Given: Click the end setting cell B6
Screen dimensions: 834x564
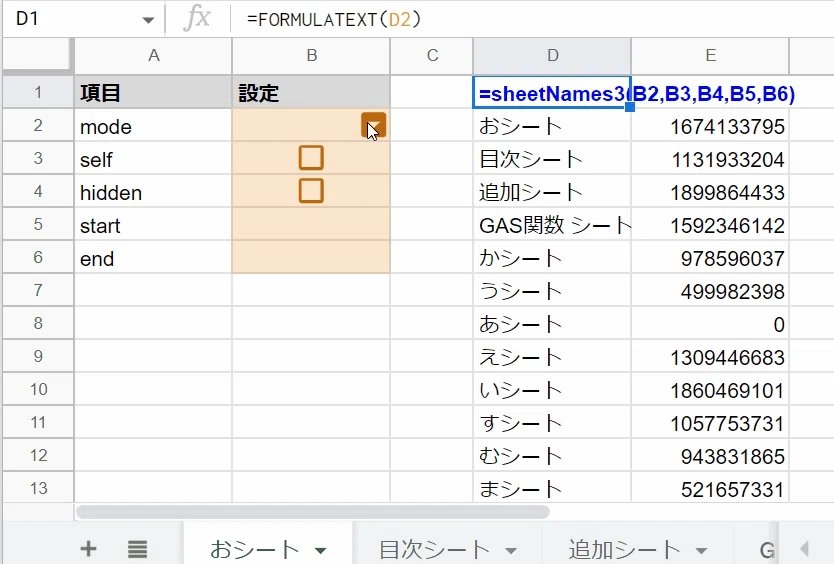Looking at the screenshot, I should pos(311,257).
